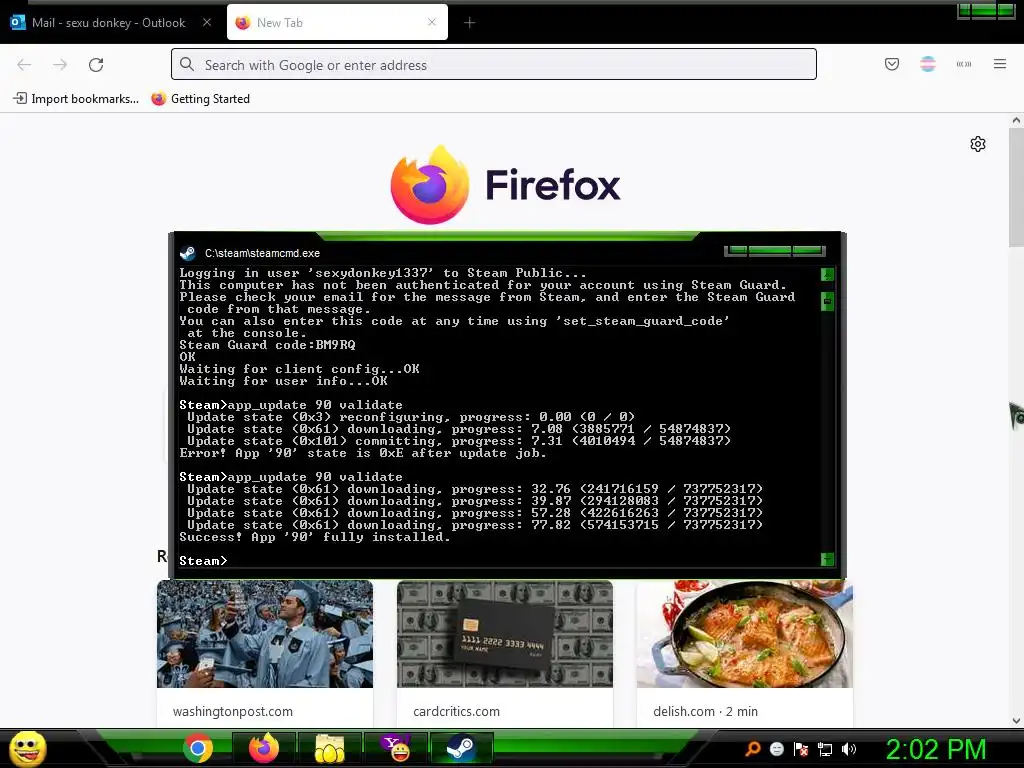Open the folder taskbar icon
Screen dimensions: 1024x768
(330, 748)
